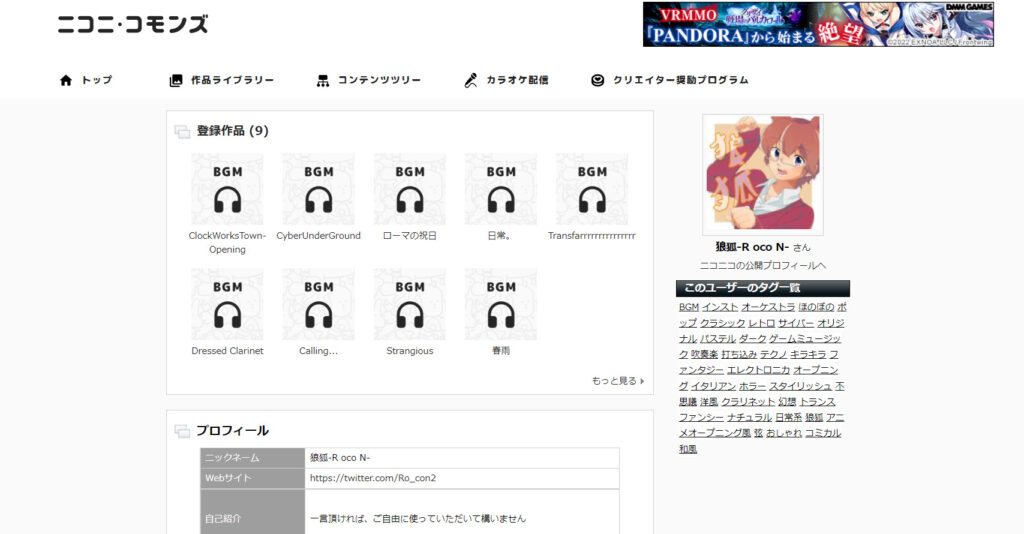This screenshot has width=1024, height=534.
Task: Open the CyberUnderGround BGM headphone thumbnail
Action: 318,189
